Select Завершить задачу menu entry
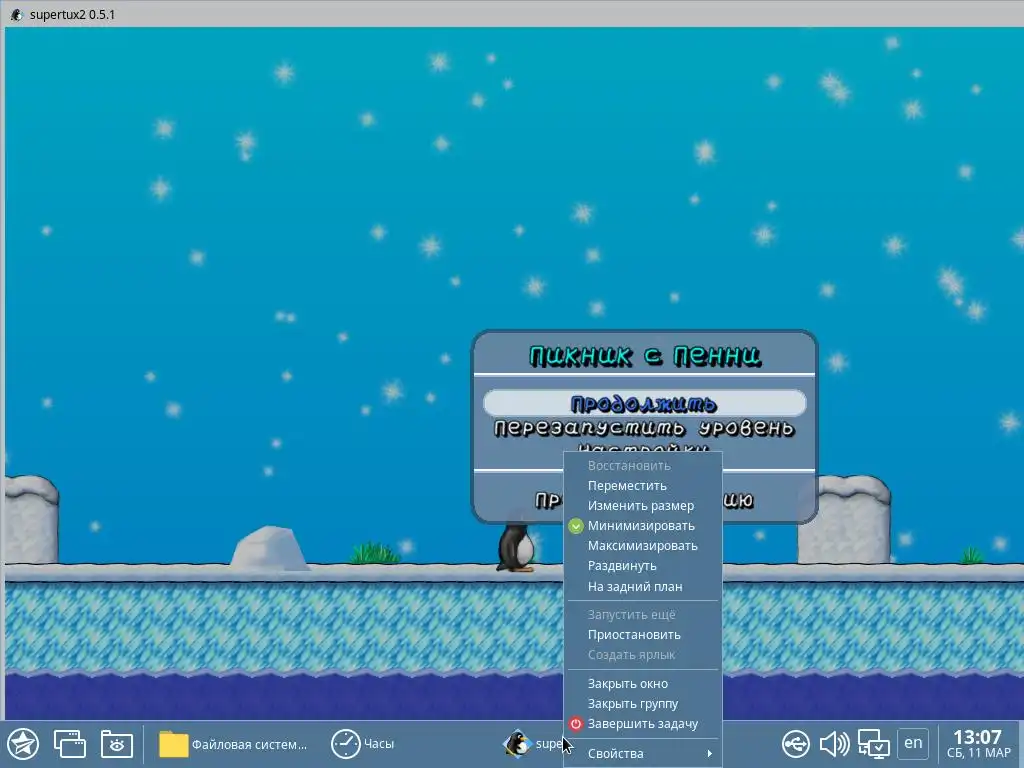 tap(643, 724)
